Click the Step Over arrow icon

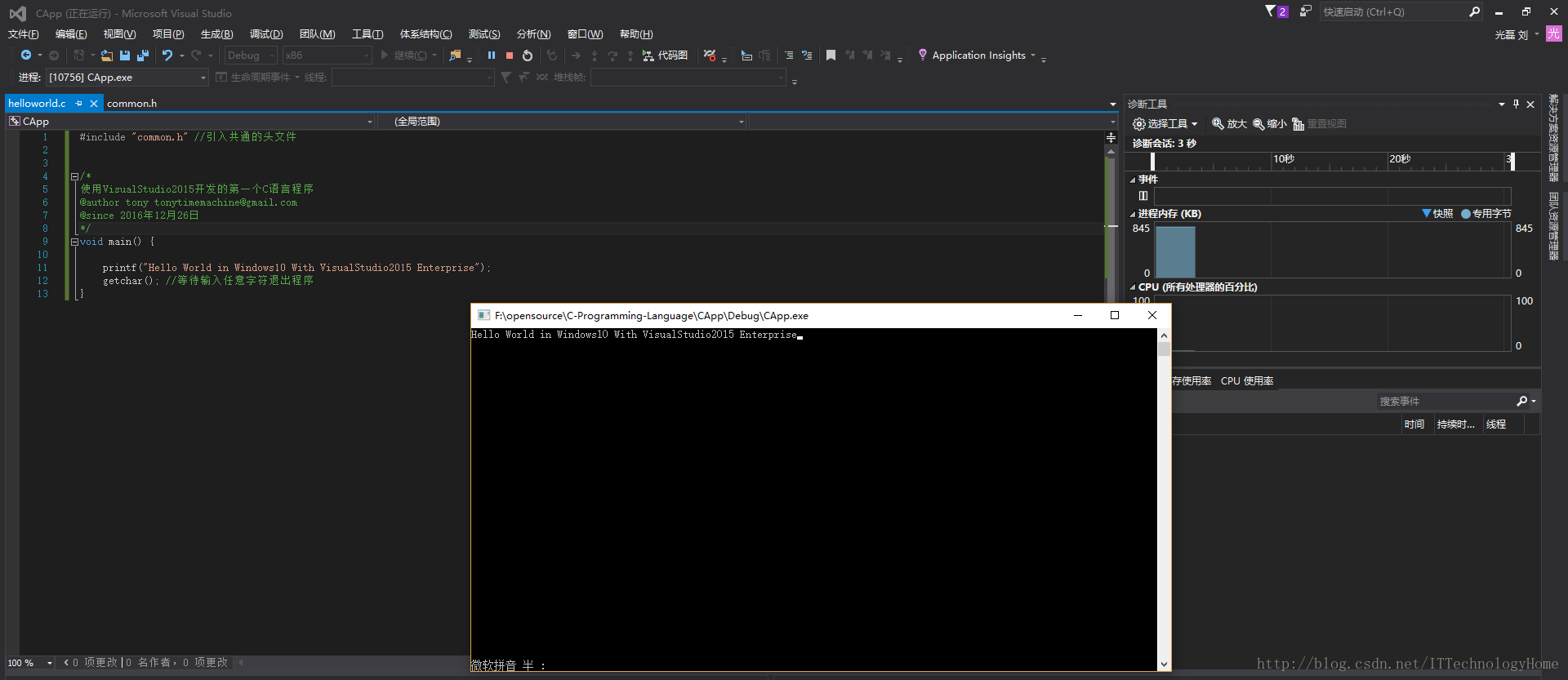tap(612, 56)
